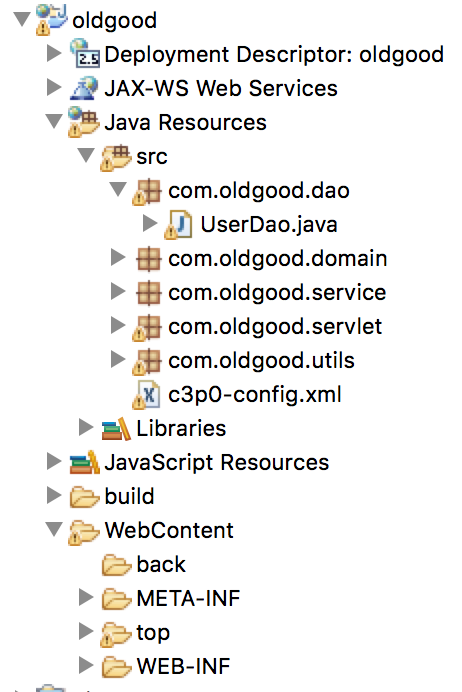Viewport: 462px width, 692px height.
Task: Select the com.oldgood.utils package label
Action: point(261,361)
